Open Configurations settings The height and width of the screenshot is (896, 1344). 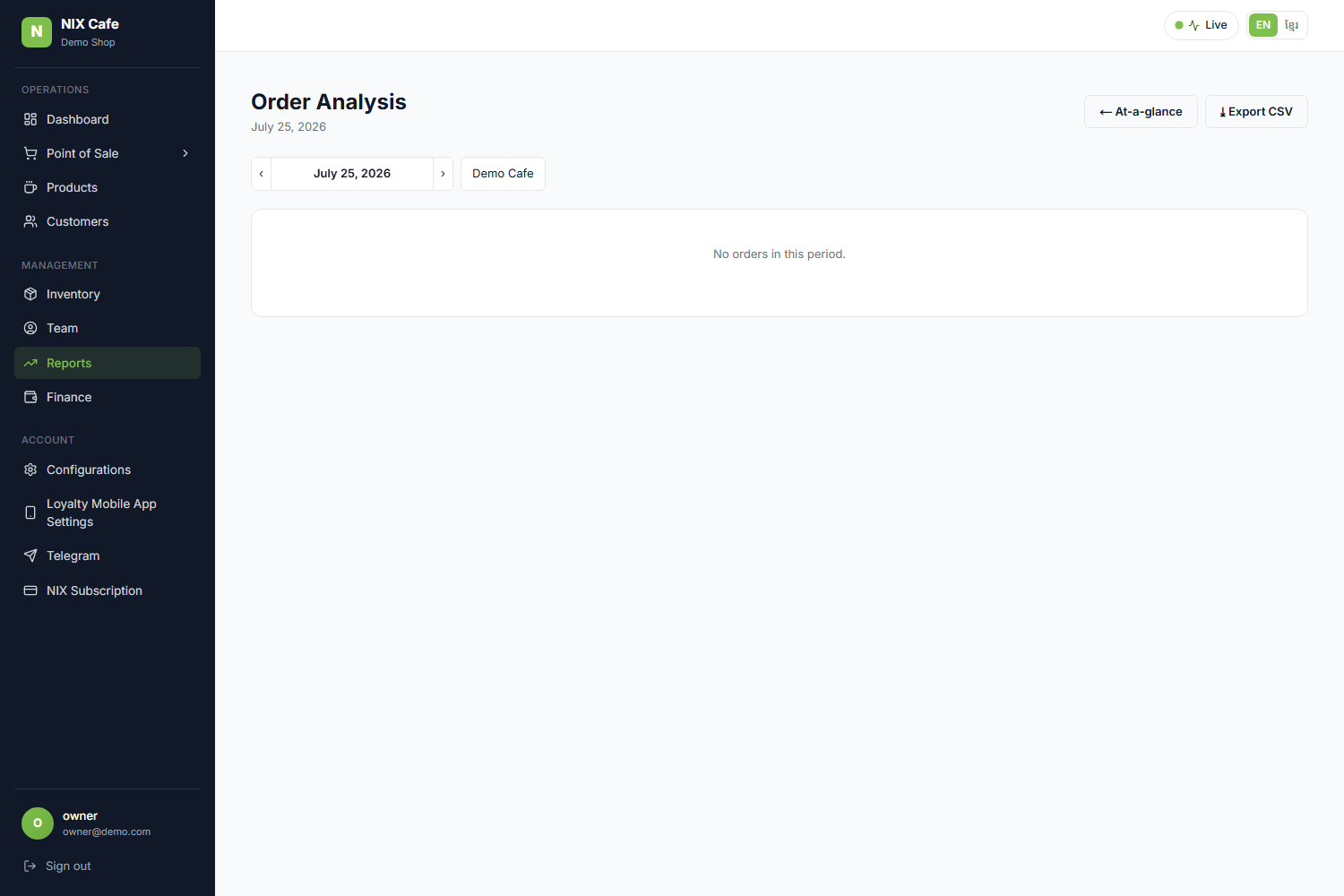[108, 470]
